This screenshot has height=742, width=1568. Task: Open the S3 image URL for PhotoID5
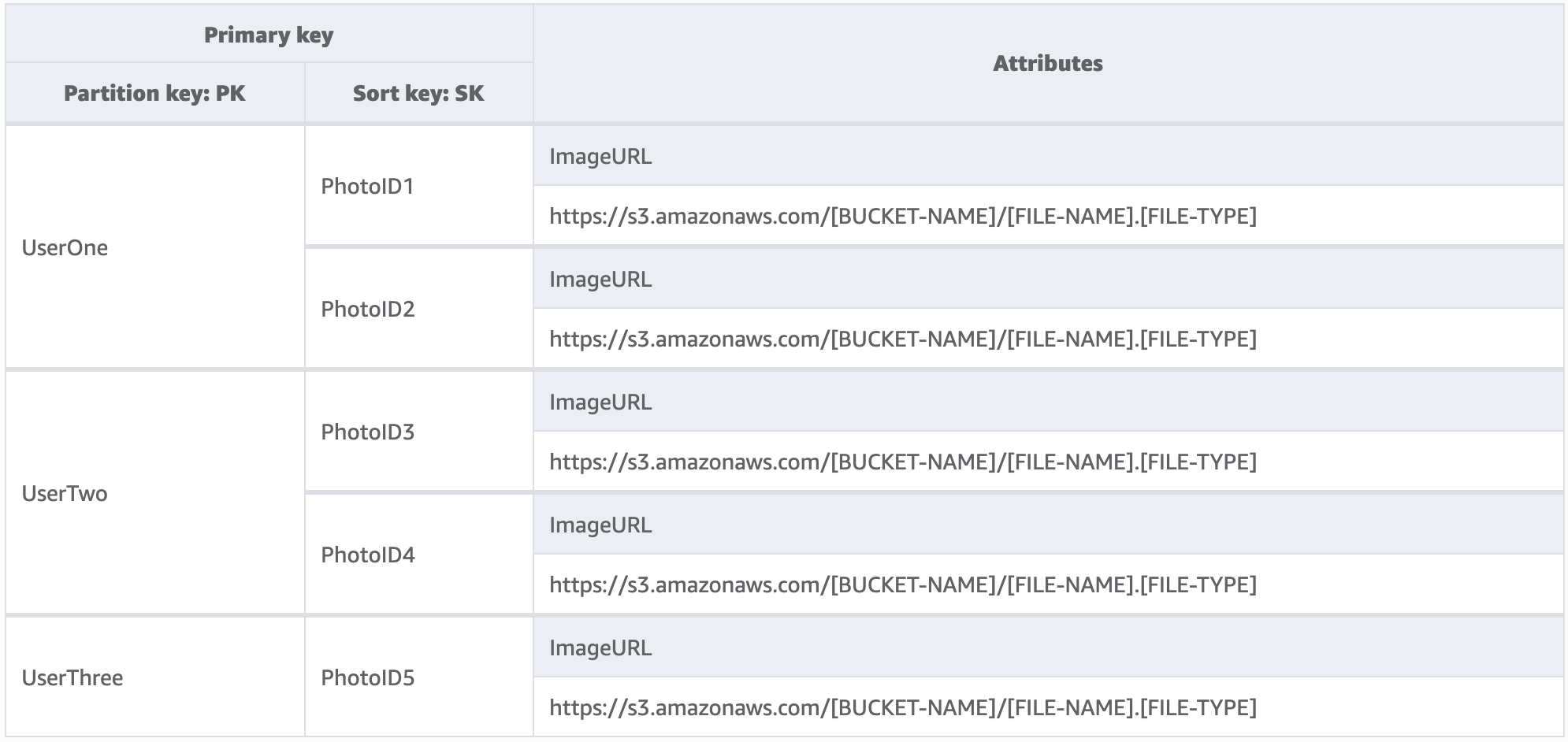pyautogui.click(x=902, y=708)
